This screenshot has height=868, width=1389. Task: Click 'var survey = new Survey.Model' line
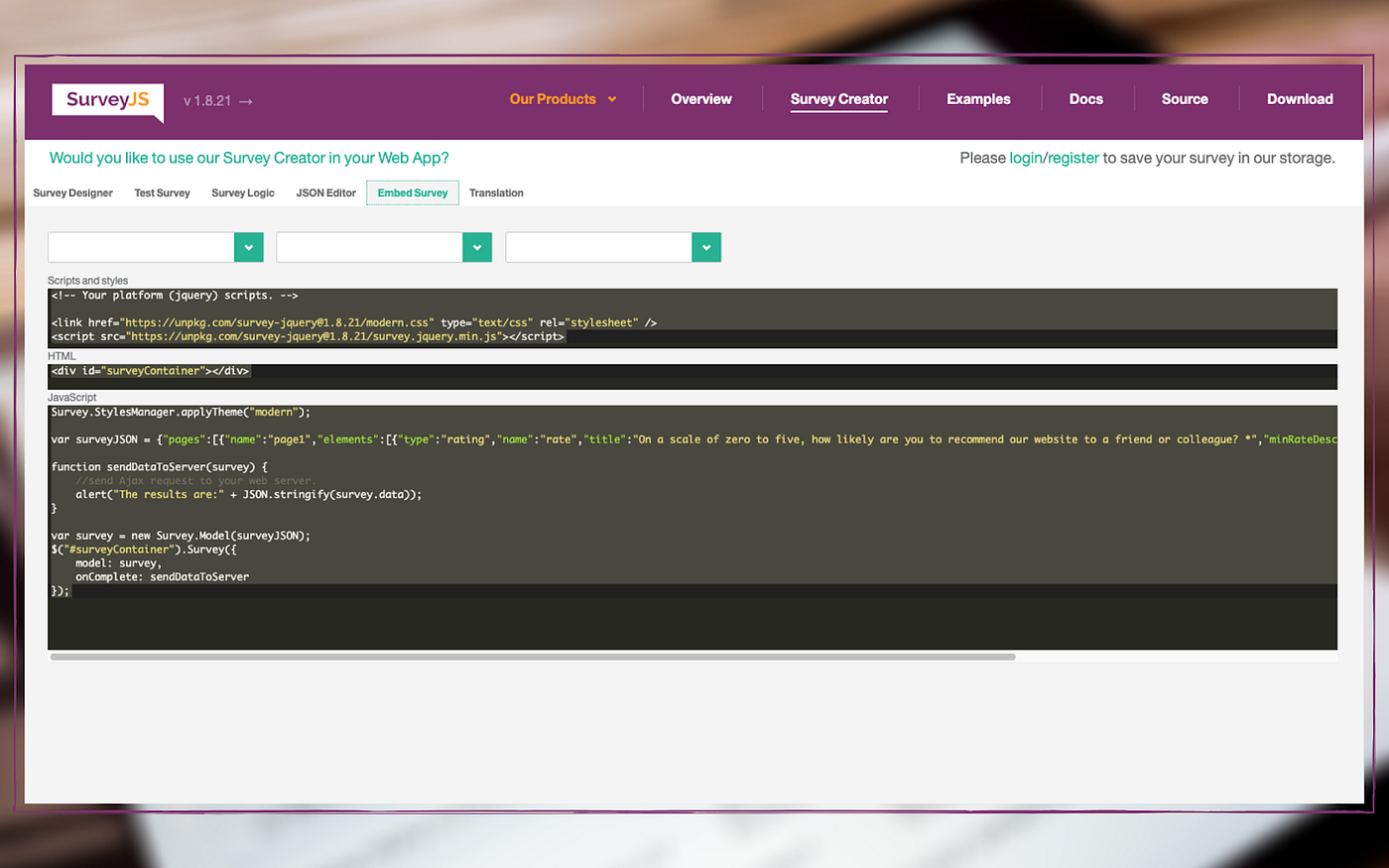coord(181,536)
